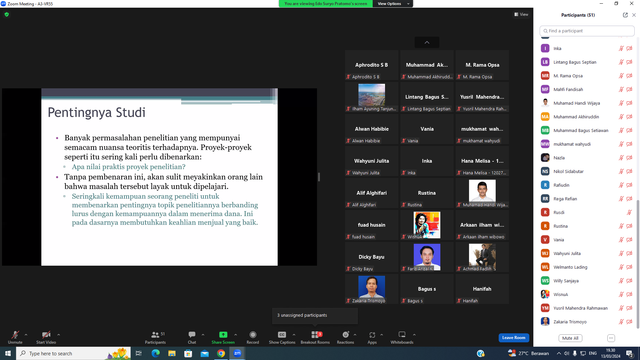Select Muhamad Handi Wijaya video thumbnail in gallery

pyautogui.click(x=482, y=193)
